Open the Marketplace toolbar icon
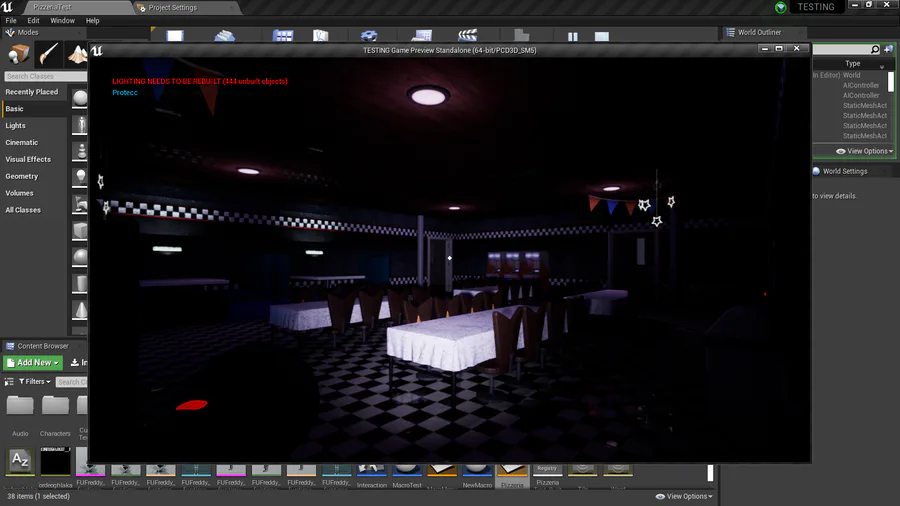 pyautogui.click(x=320, y=36)
